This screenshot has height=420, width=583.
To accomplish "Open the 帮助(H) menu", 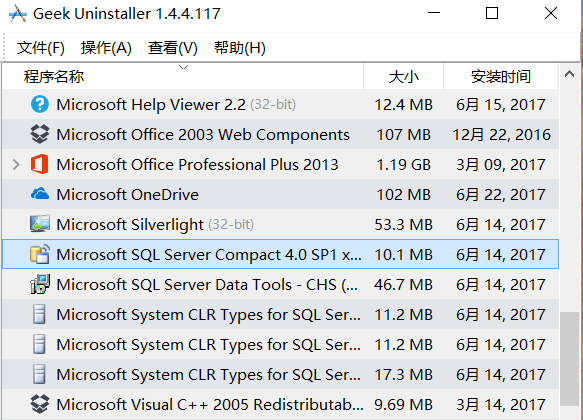I will (x=240, y=48).
